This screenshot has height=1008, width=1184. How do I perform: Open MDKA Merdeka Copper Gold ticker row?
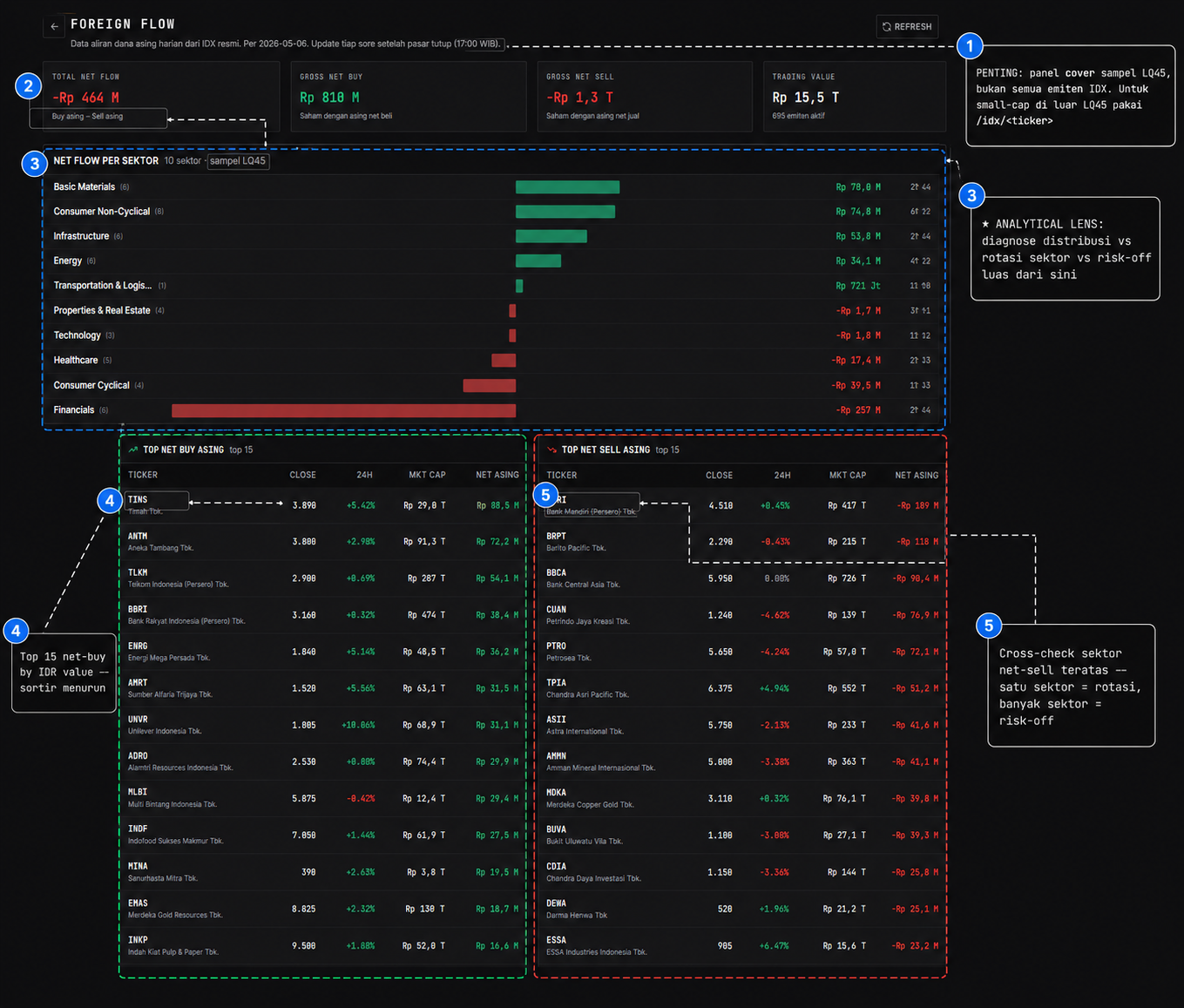[x=741, y=798]
